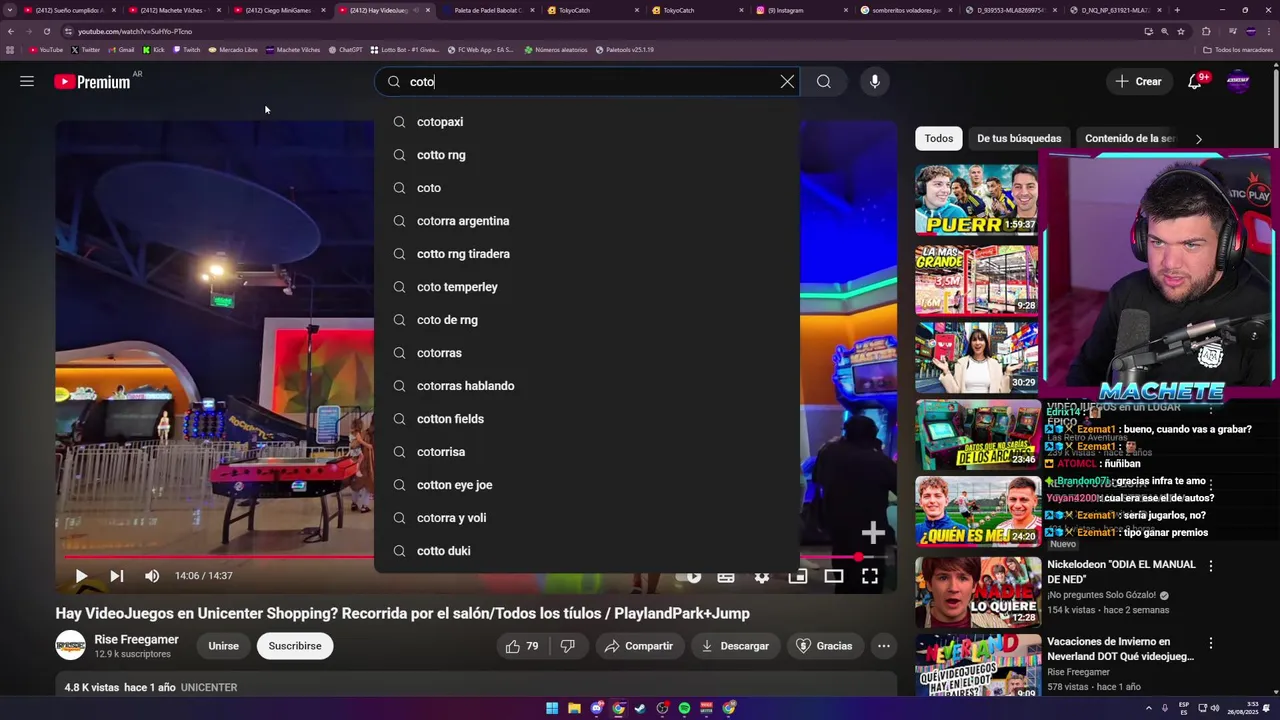The height and width of the screenshot is (720, 1280).
Task: Open more actions three-dot menu under video
Action: tap(884, 646)
